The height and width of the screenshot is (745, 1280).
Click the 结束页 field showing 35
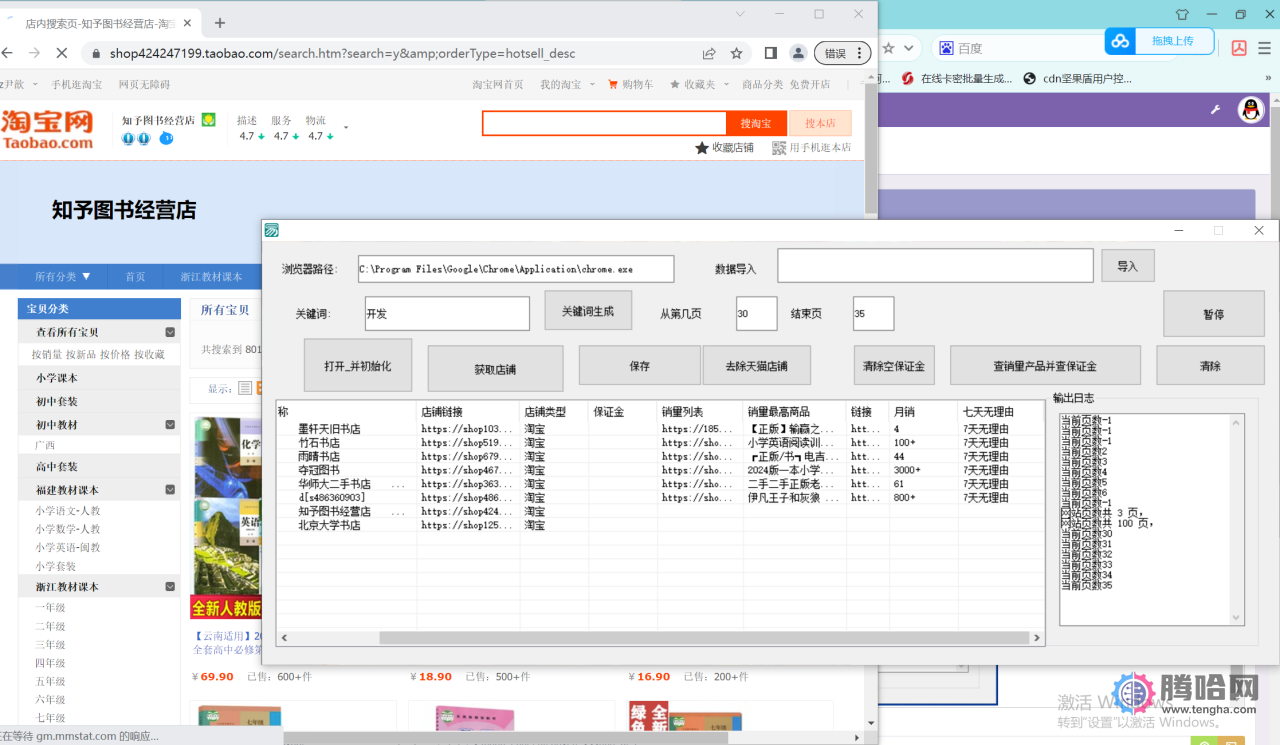pyautogui.click(x=873, y=313)
